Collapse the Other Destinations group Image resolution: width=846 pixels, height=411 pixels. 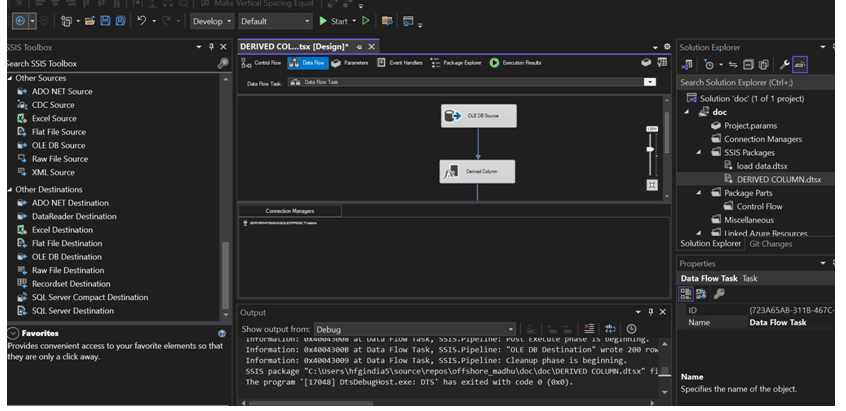tap(10, 189)
